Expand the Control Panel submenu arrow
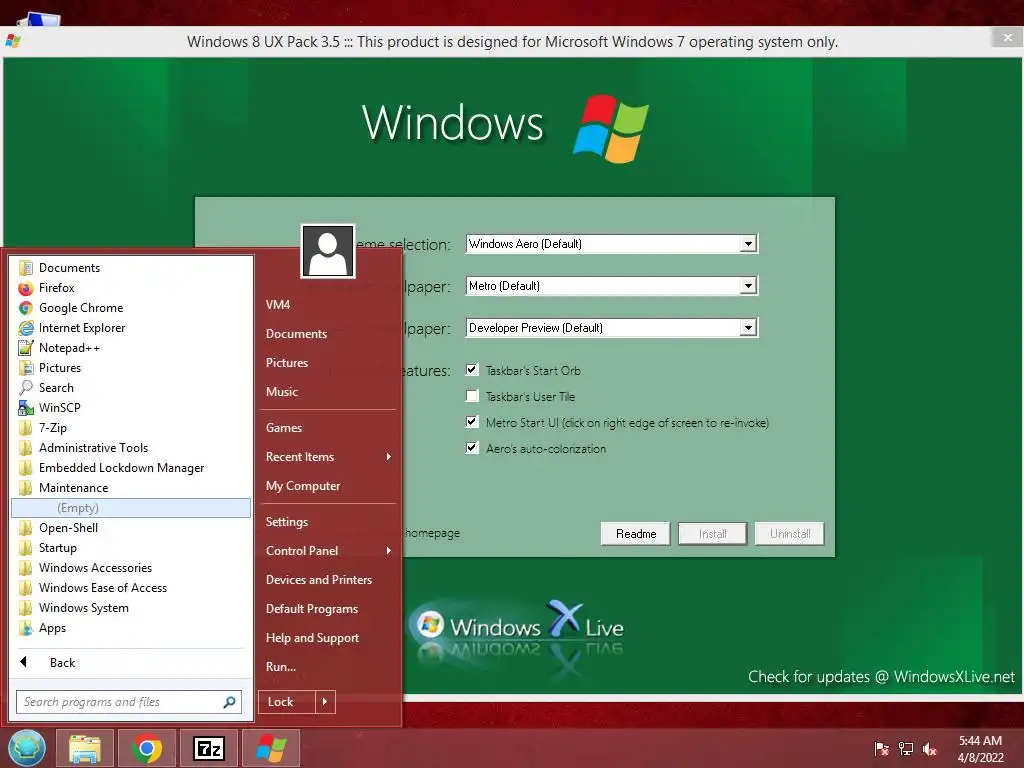The height and width of the screenshot is (768, 1024). (389, 551)
